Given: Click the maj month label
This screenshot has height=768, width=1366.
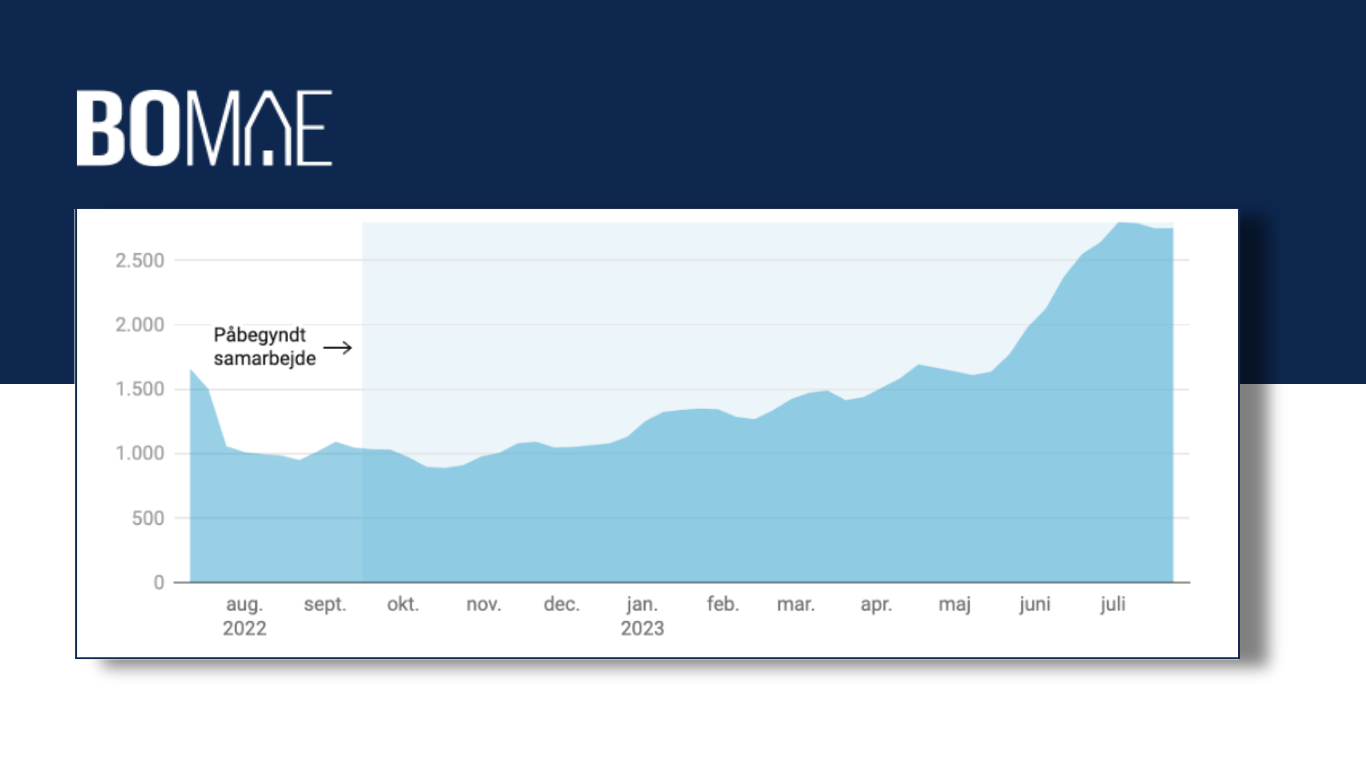Looking at the screenshot, I should pyautogui.click(x=955, y=605).
